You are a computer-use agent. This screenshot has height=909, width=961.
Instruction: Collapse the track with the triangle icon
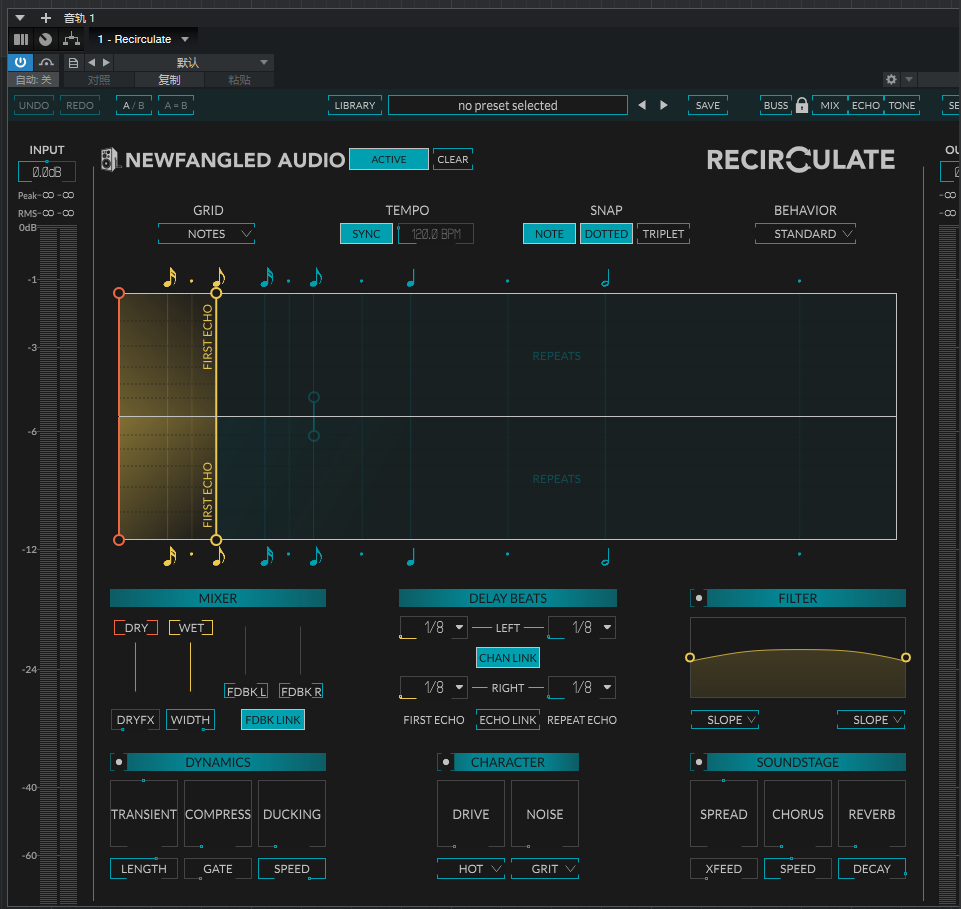20,18
